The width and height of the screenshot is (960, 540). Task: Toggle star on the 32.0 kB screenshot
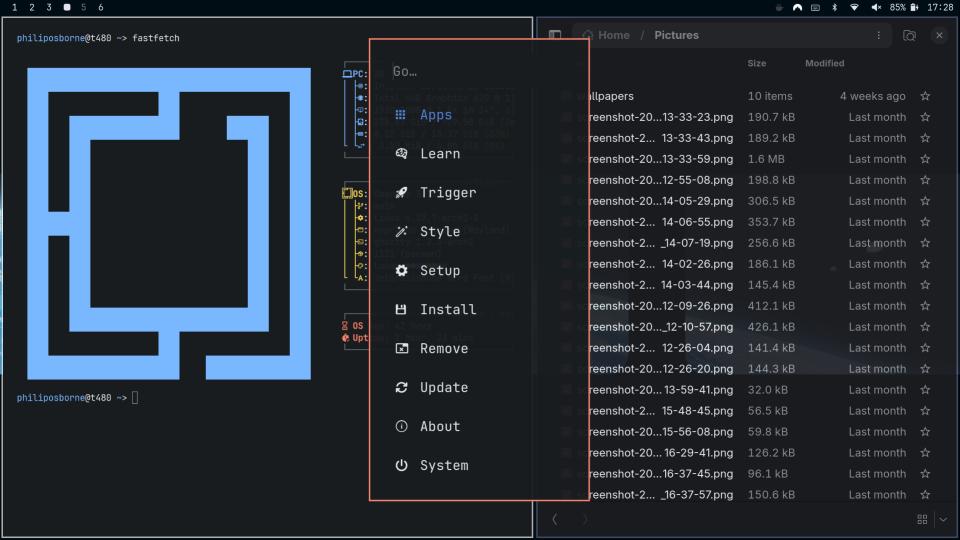click(925, 390)
